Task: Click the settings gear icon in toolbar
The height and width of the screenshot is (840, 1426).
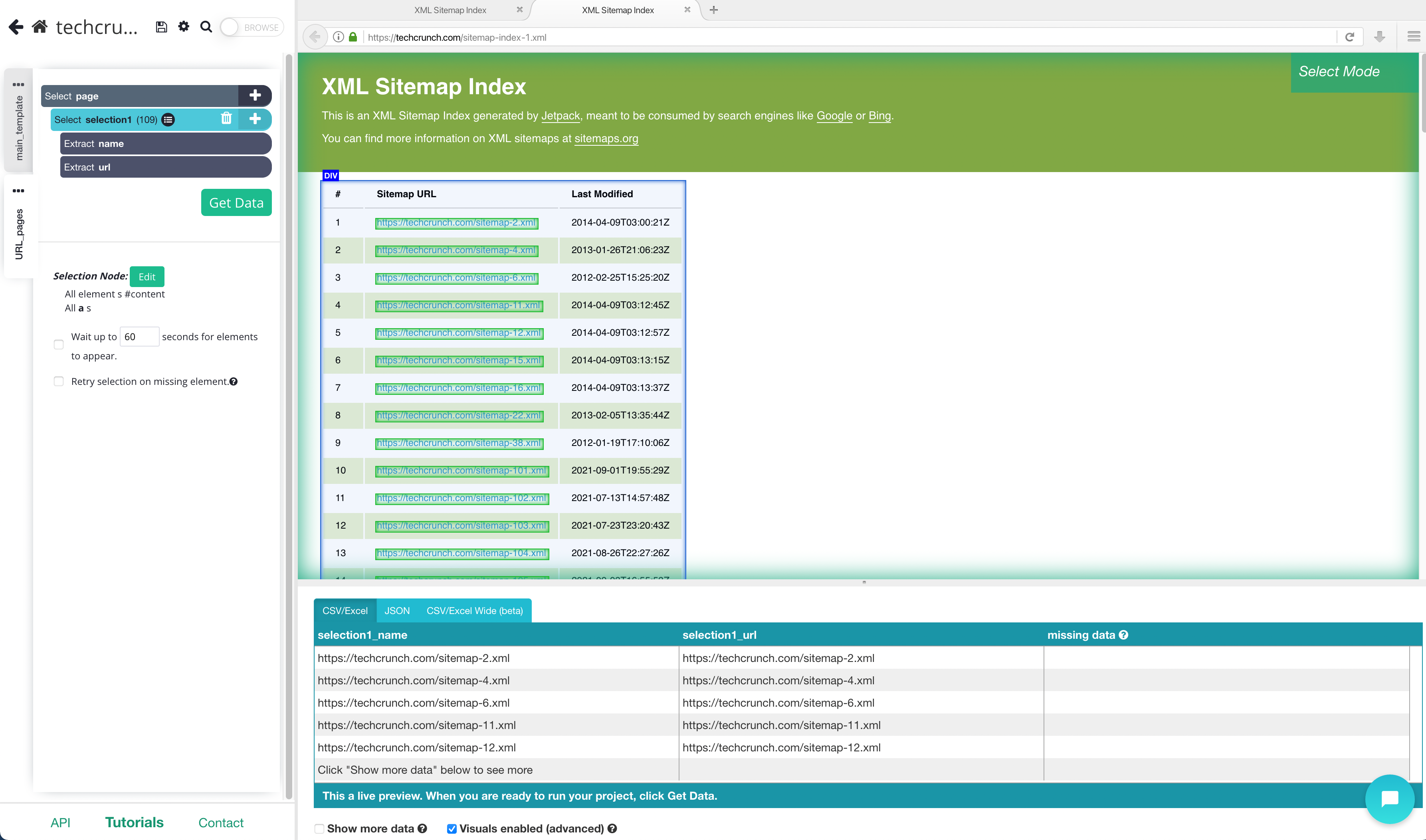Action: pos(184,27)
